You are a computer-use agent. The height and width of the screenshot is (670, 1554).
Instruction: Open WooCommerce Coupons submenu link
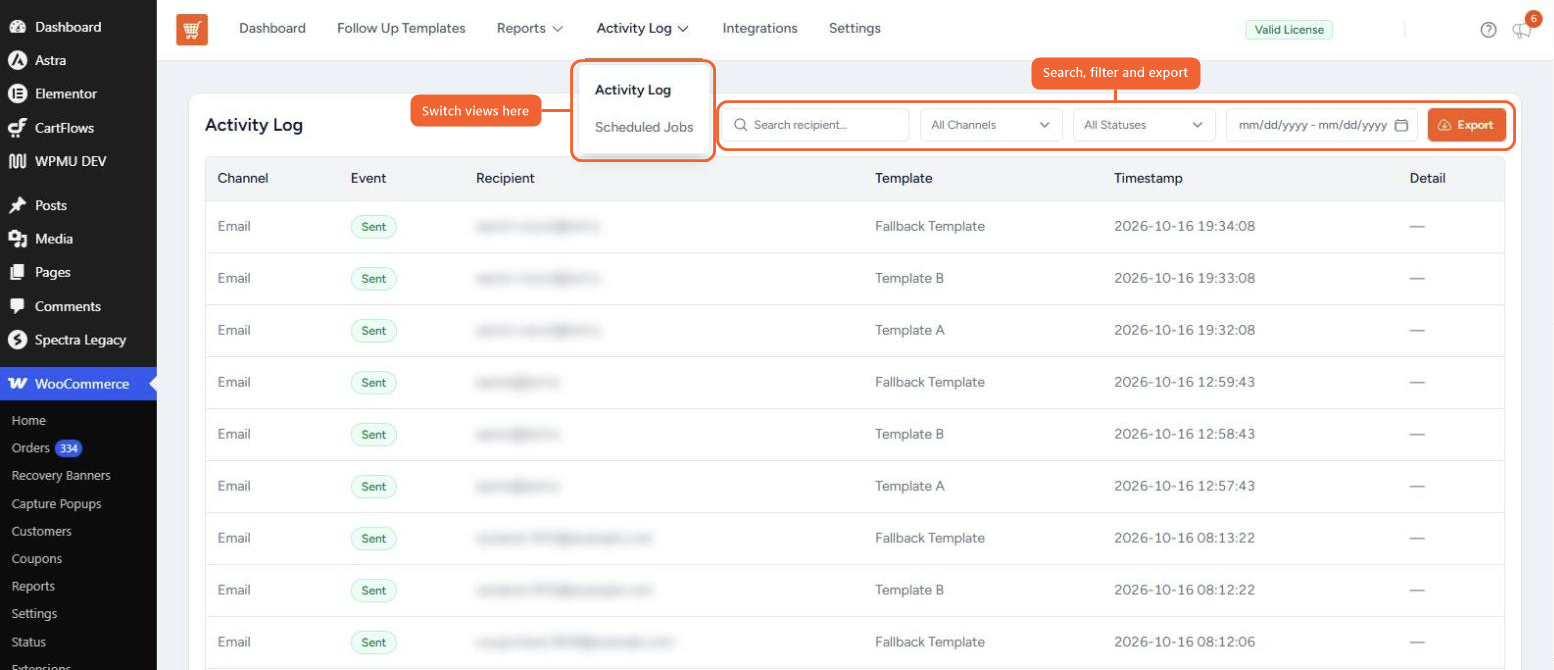click(37, 559)
